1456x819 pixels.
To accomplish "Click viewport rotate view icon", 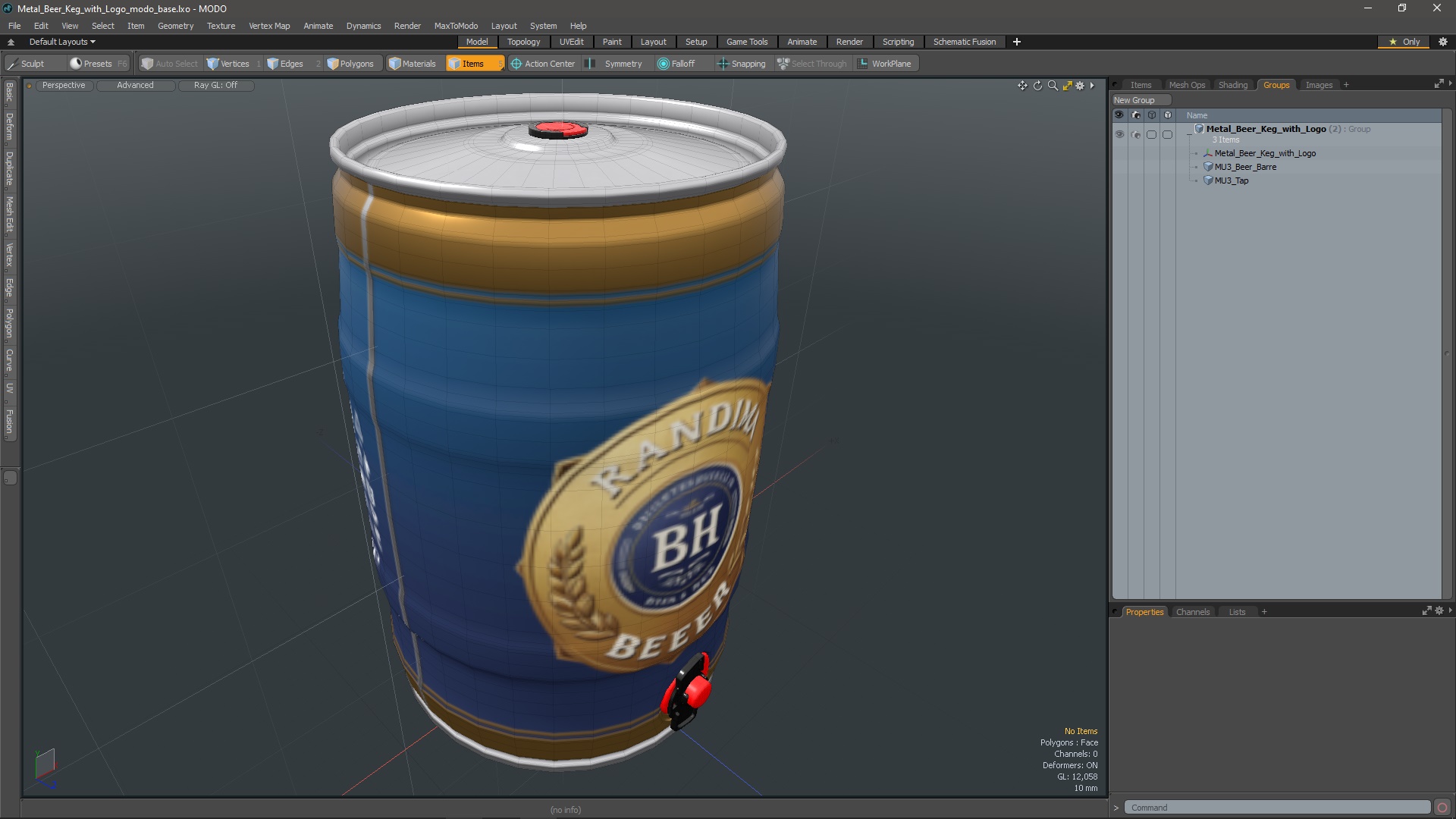I will [1037, 86].
